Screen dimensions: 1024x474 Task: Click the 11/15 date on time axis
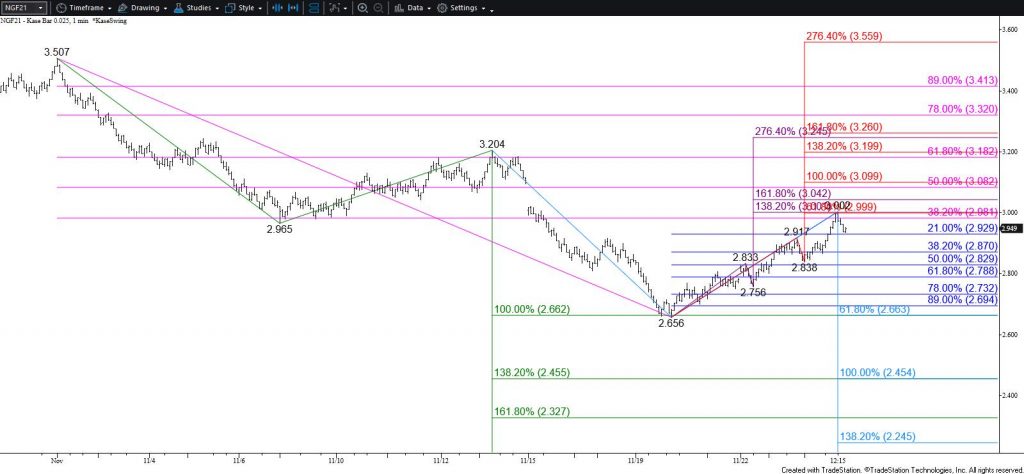[528, 459]
